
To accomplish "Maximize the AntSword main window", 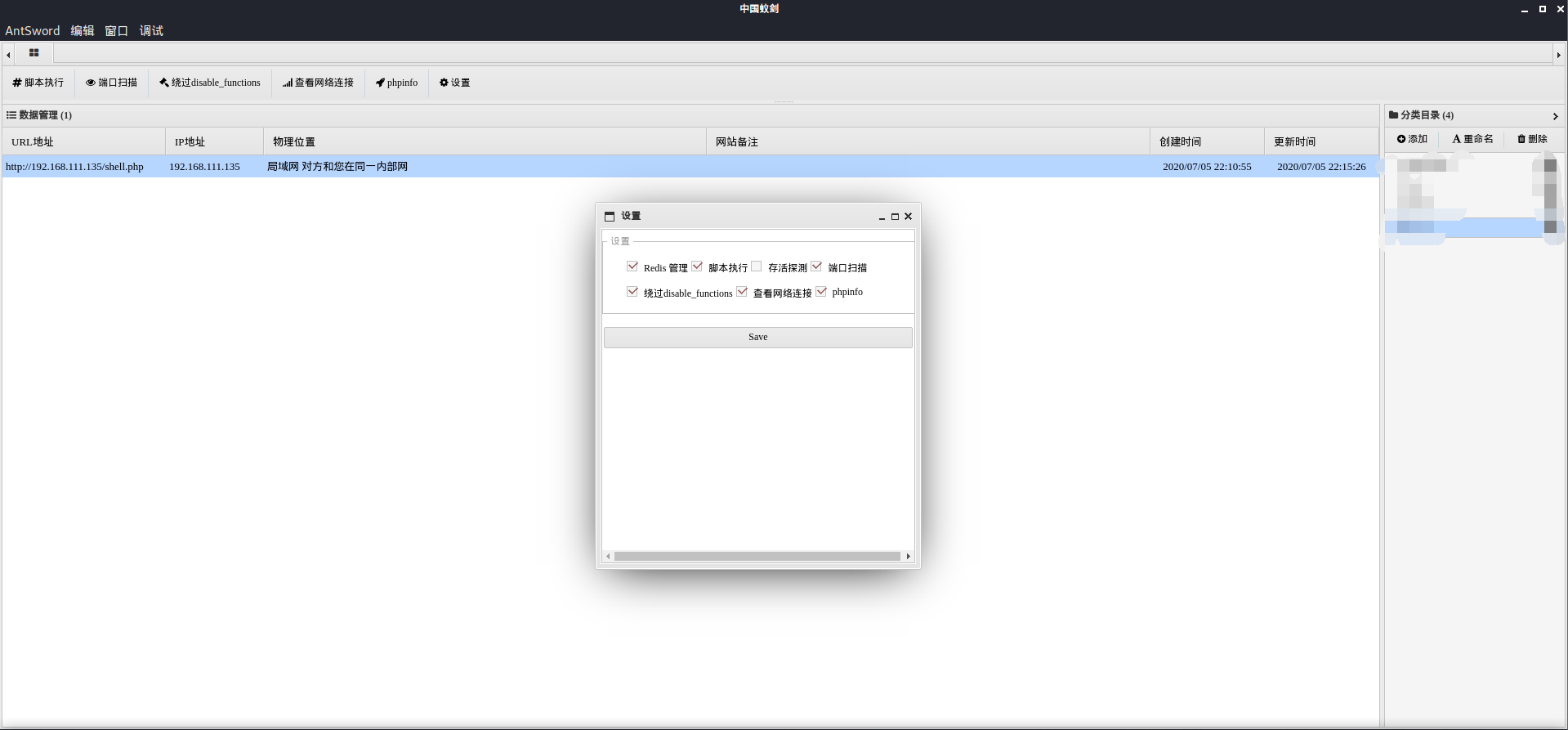I will [x=1542, y=9].
